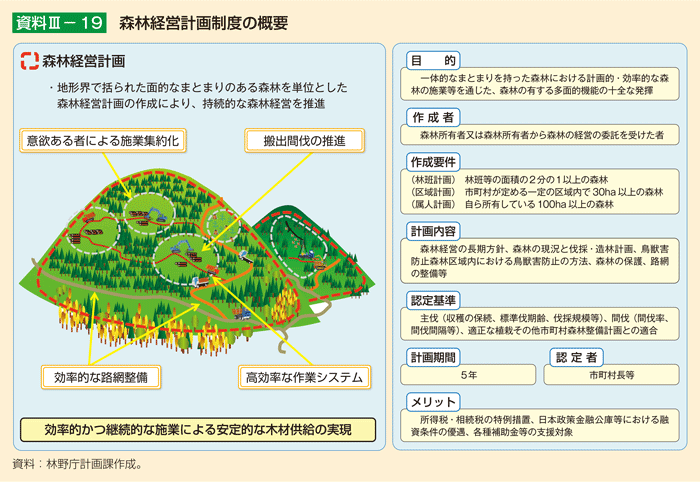Click the source note 資料：林野庁計画課作成。
700x482 pixels.
77,464
